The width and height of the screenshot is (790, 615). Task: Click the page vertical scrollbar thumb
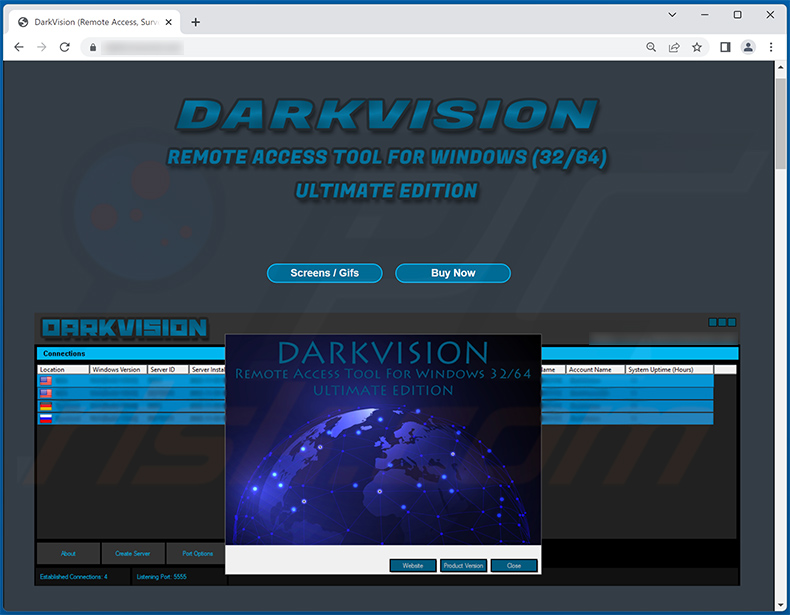[780, 123]
